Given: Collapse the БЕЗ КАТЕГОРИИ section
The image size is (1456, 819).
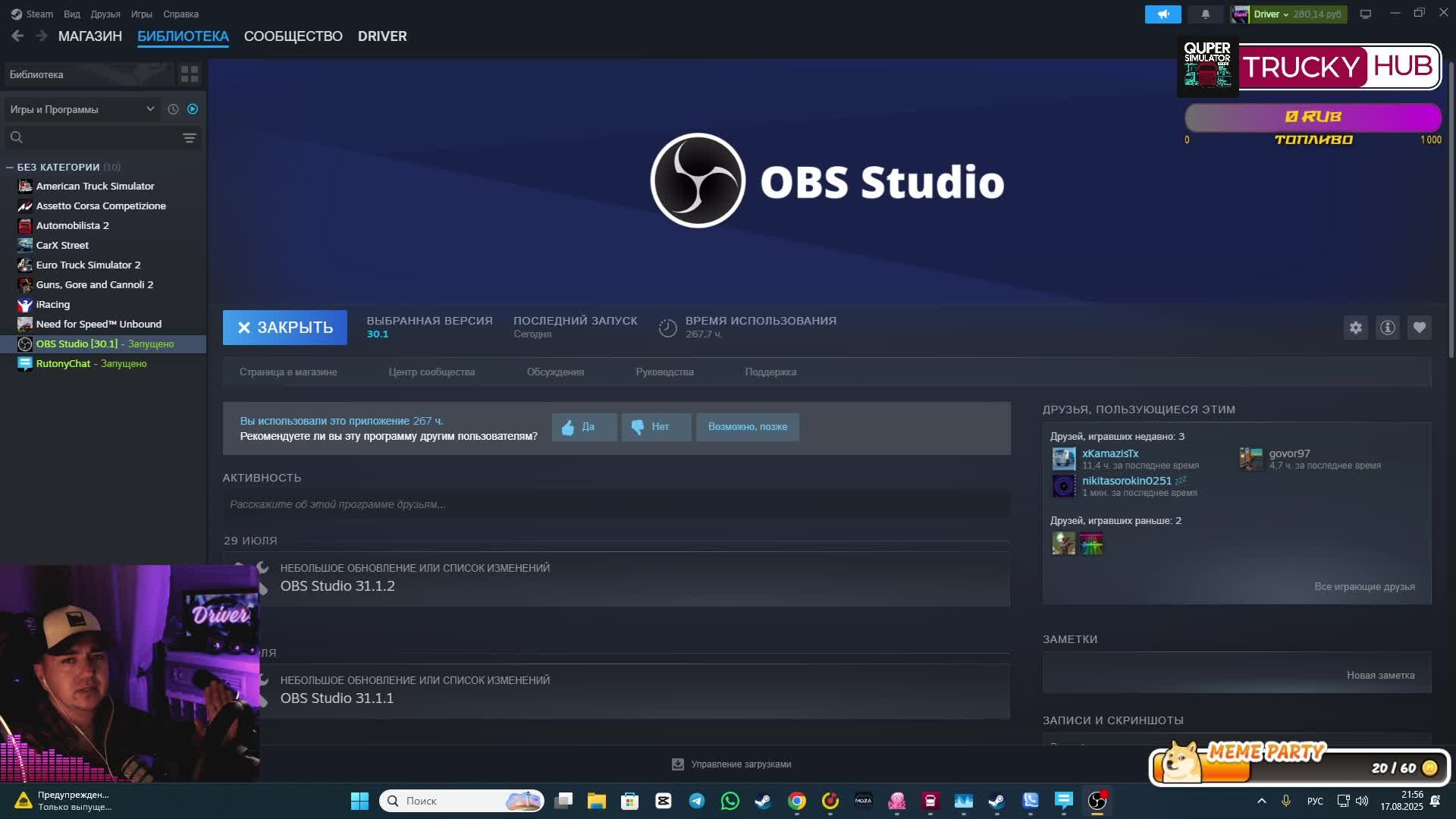Looking at the screenshot, I should click(x=10, y=167).
